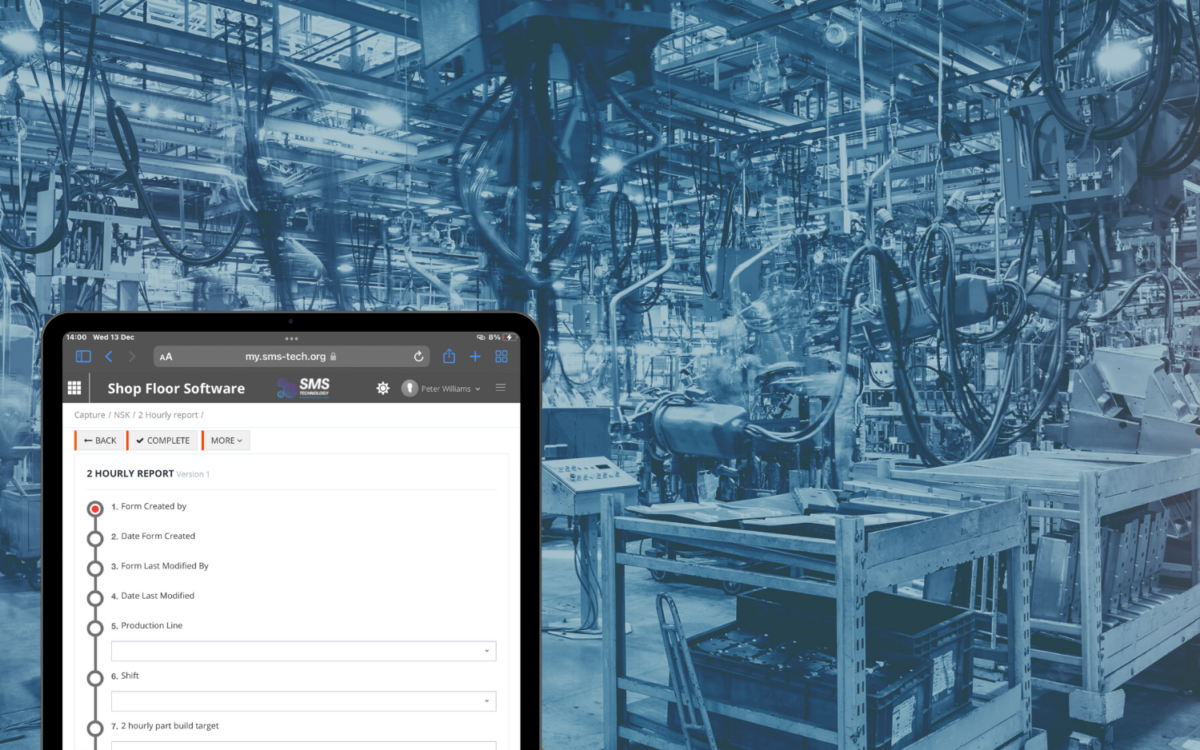The width and height of the screenshot is (1200, 750).
Task: Open the settings gear icon
Action: (383, 388)
